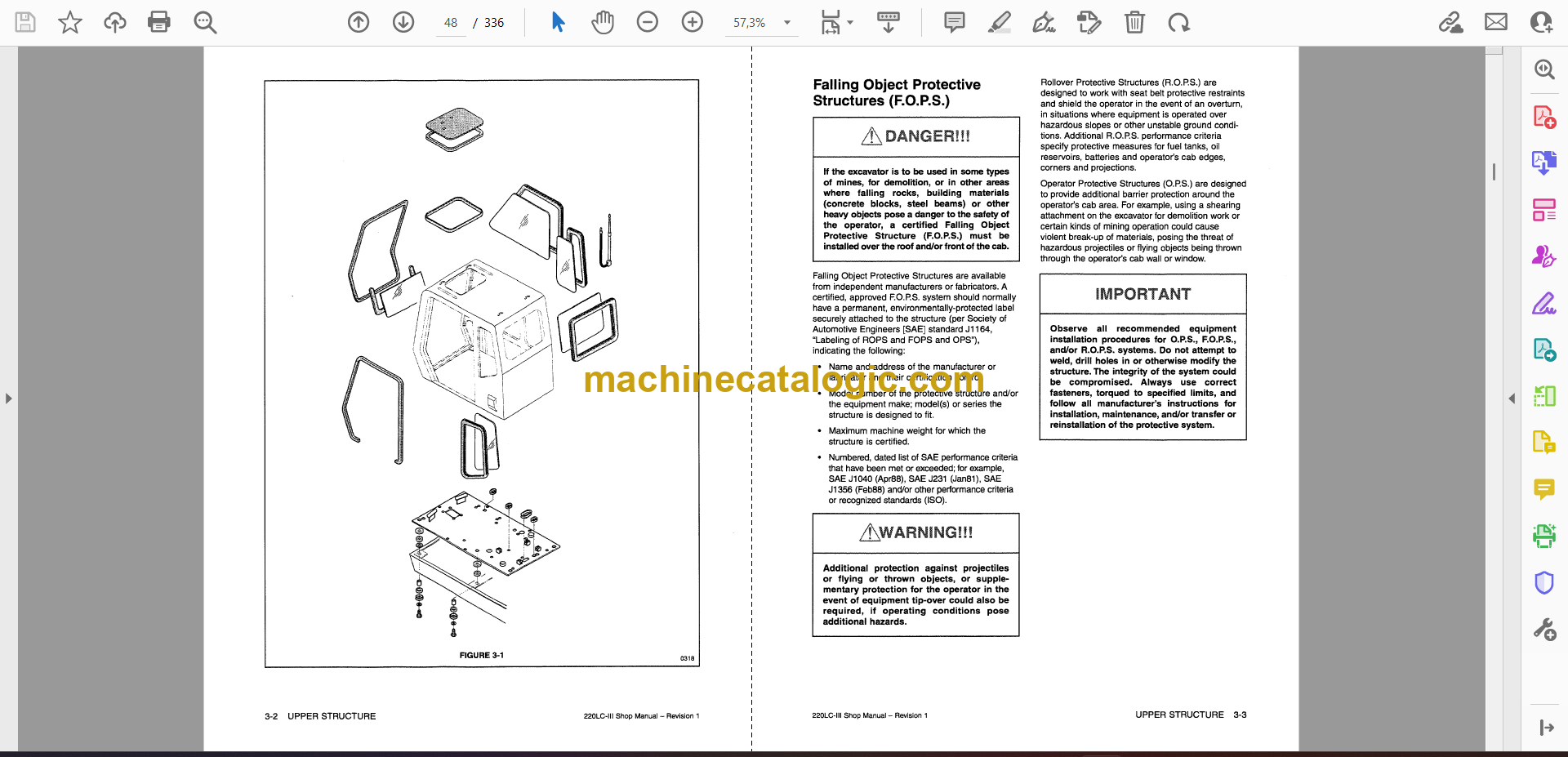
Task: Open the Comment tool in the right pane
Action: click(x=1544, y=489)
